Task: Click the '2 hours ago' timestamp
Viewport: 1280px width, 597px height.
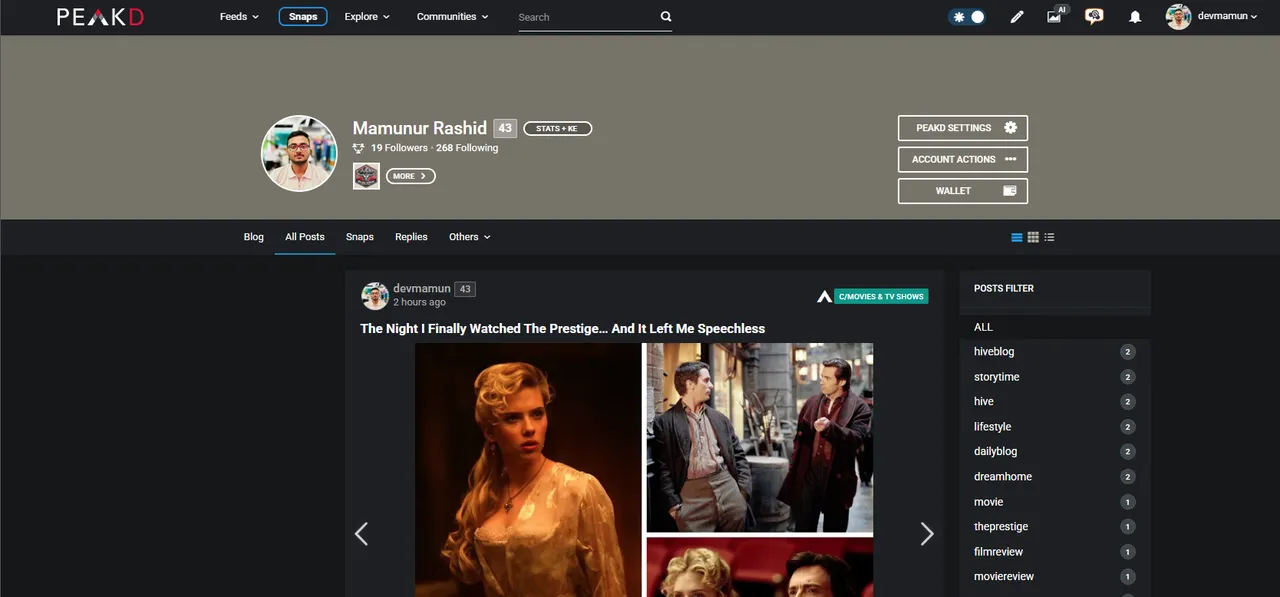Action: click(x=420, y=302)
